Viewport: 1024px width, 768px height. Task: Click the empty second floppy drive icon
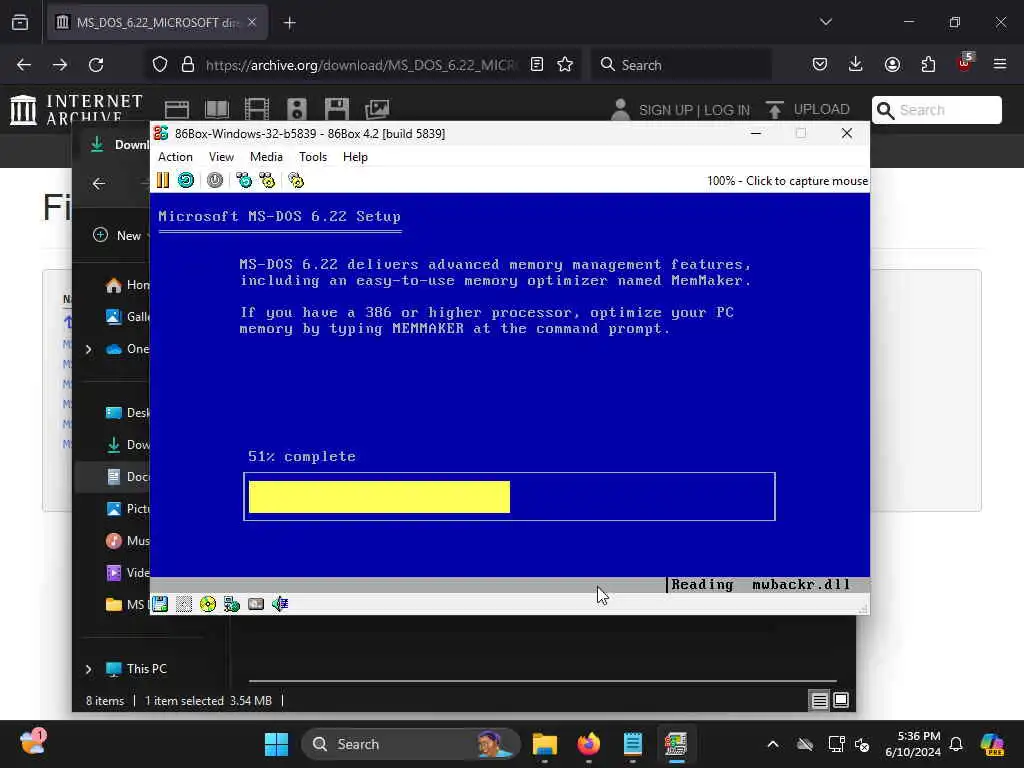tap(184, 604)
